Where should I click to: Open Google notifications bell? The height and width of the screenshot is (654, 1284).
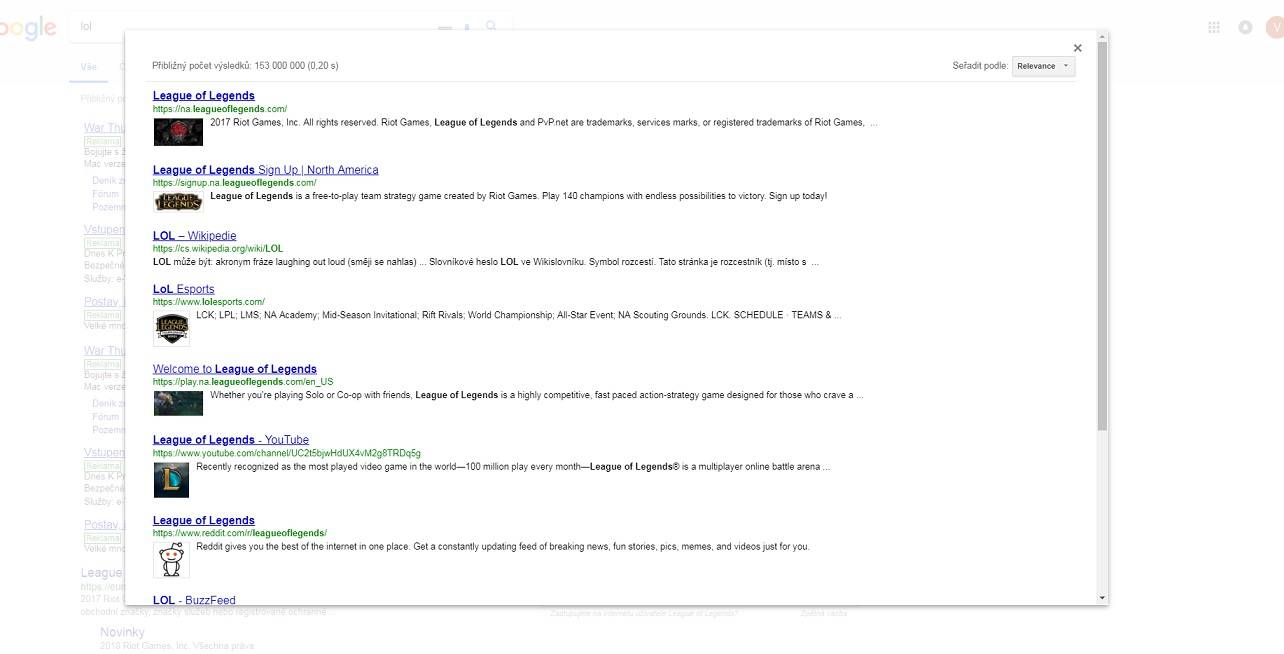pyautogui.click(x=1245, y=27)
